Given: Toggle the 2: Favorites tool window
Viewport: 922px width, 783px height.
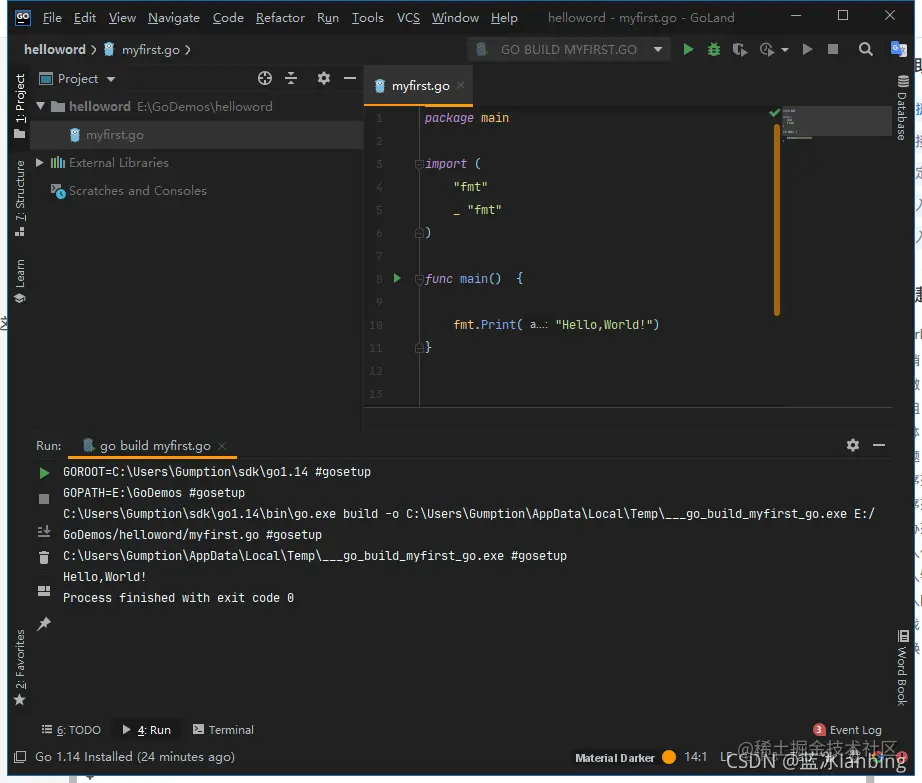Looking at the screenshot, I should 20,667.
